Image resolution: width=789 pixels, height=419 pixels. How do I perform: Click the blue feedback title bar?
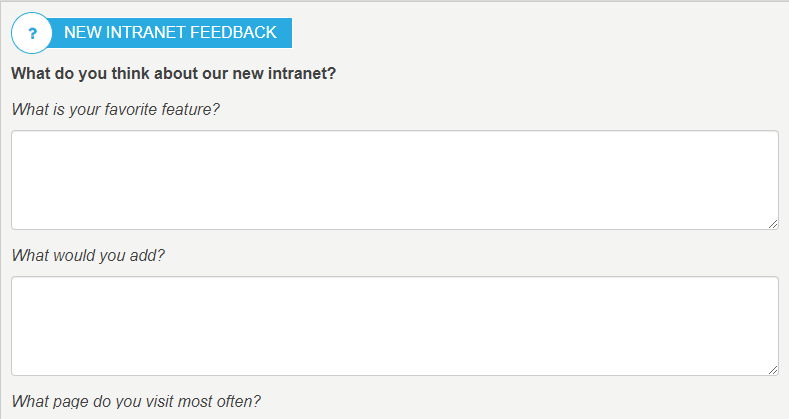click(170, 33)
